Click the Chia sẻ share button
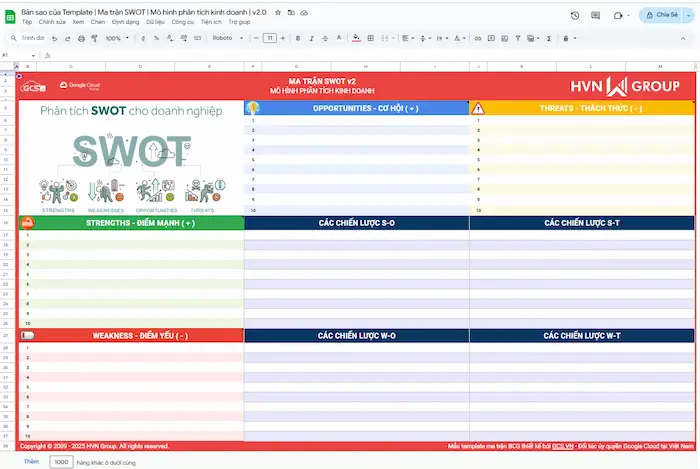 [x=664, y=15]
